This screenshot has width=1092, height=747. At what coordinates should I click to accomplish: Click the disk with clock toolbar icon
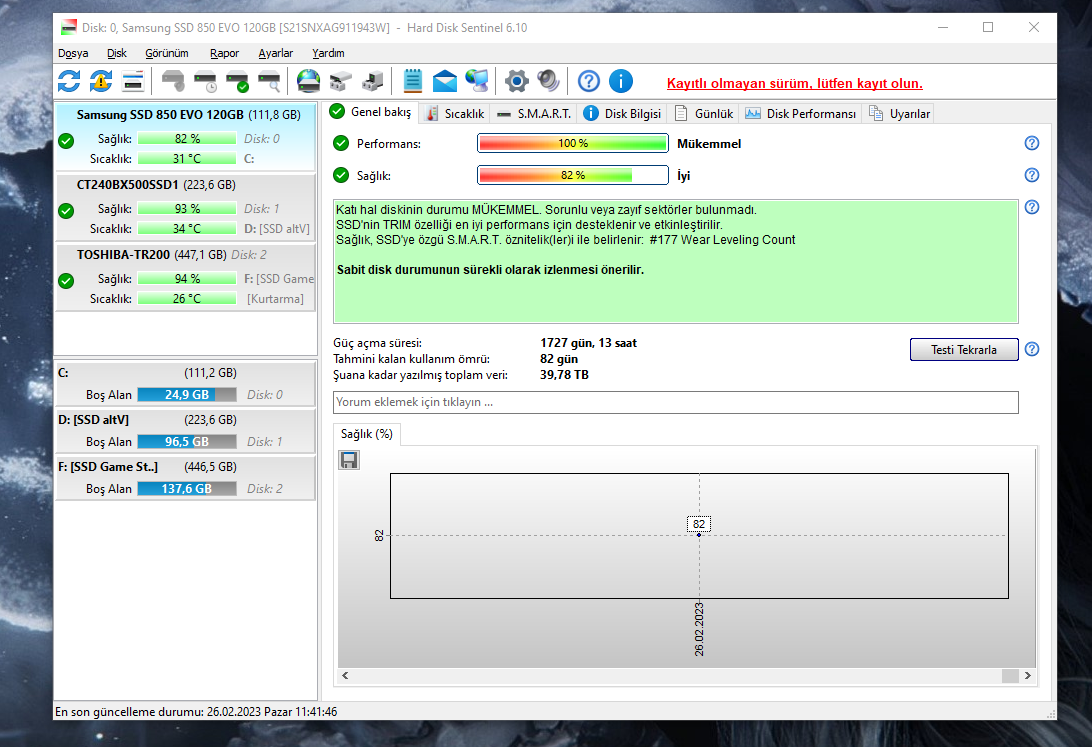(x=205, y=81)
